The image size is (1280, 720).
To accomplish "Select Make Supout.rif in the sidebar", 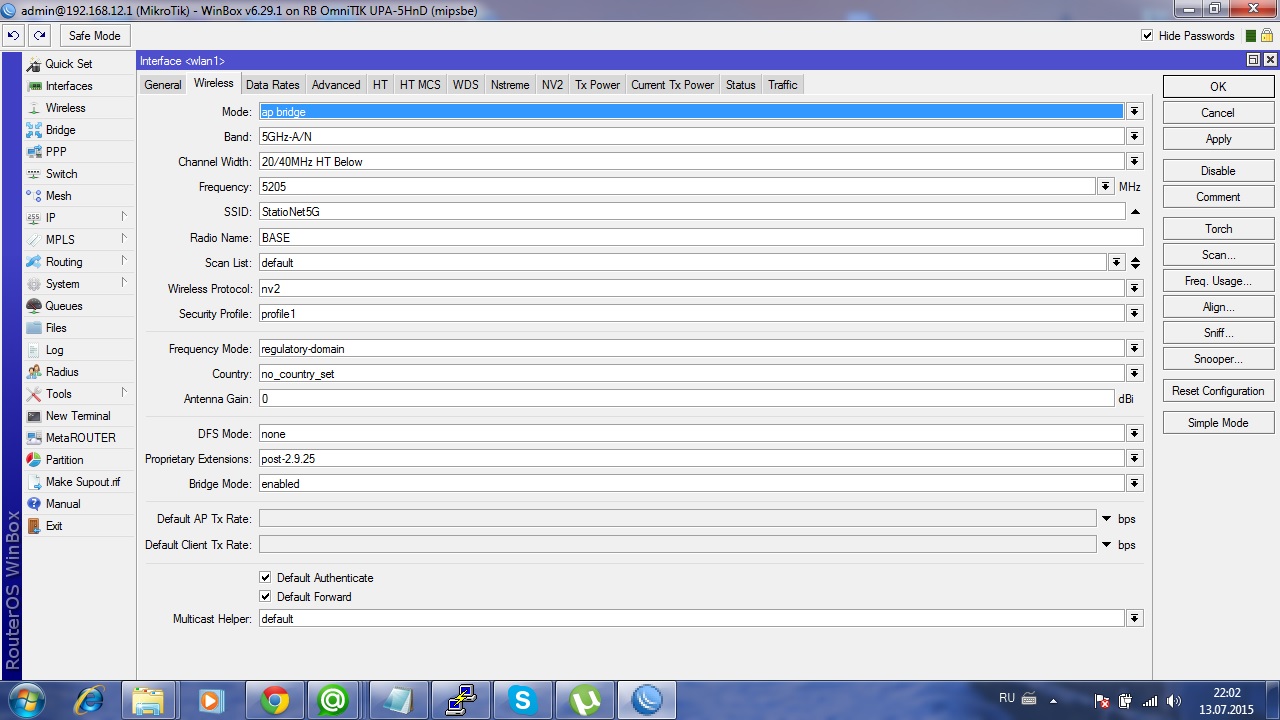I will coord(82,482).
